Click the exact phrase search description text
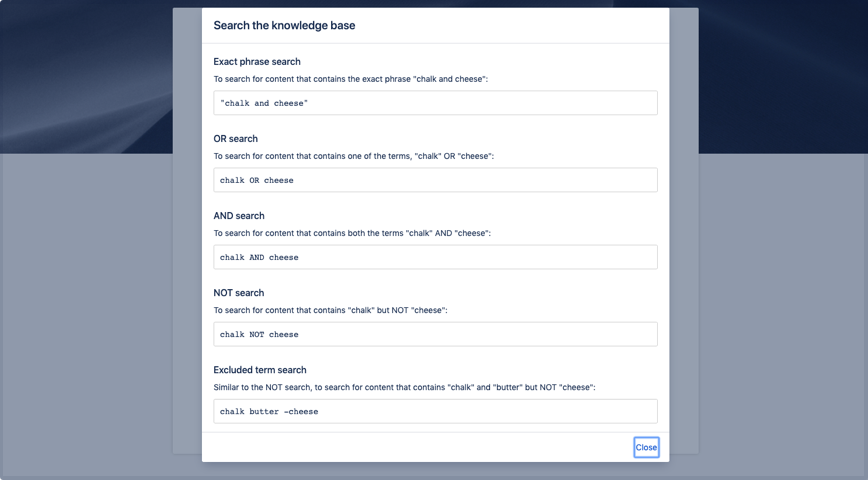 point(351,79)
